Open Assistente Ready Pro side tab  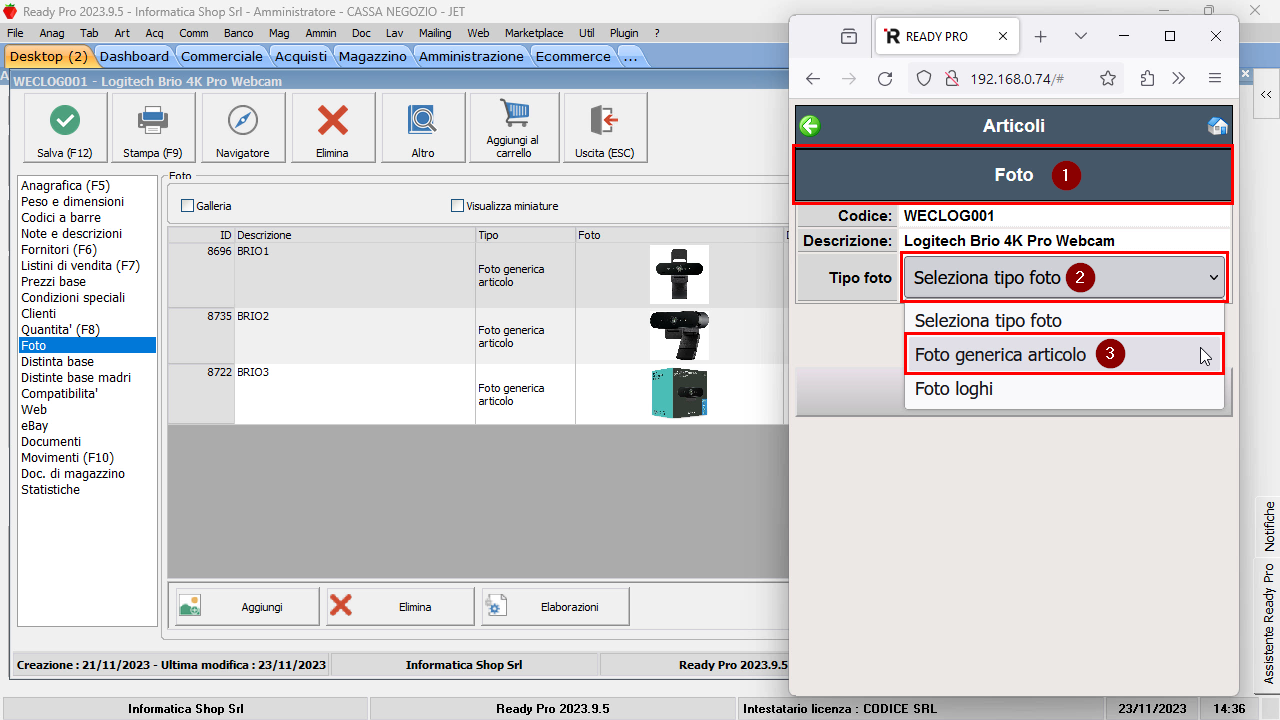click(x=1268, y=624)
